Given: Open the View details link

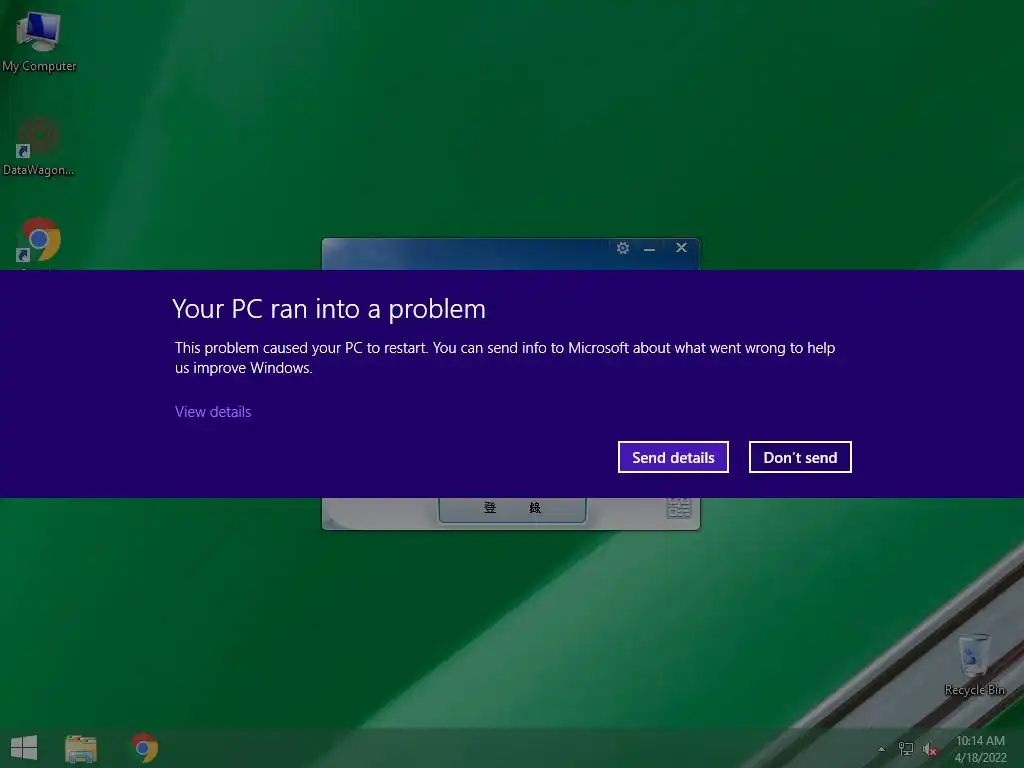Looking at the screenshot, I should coord(213,412).
